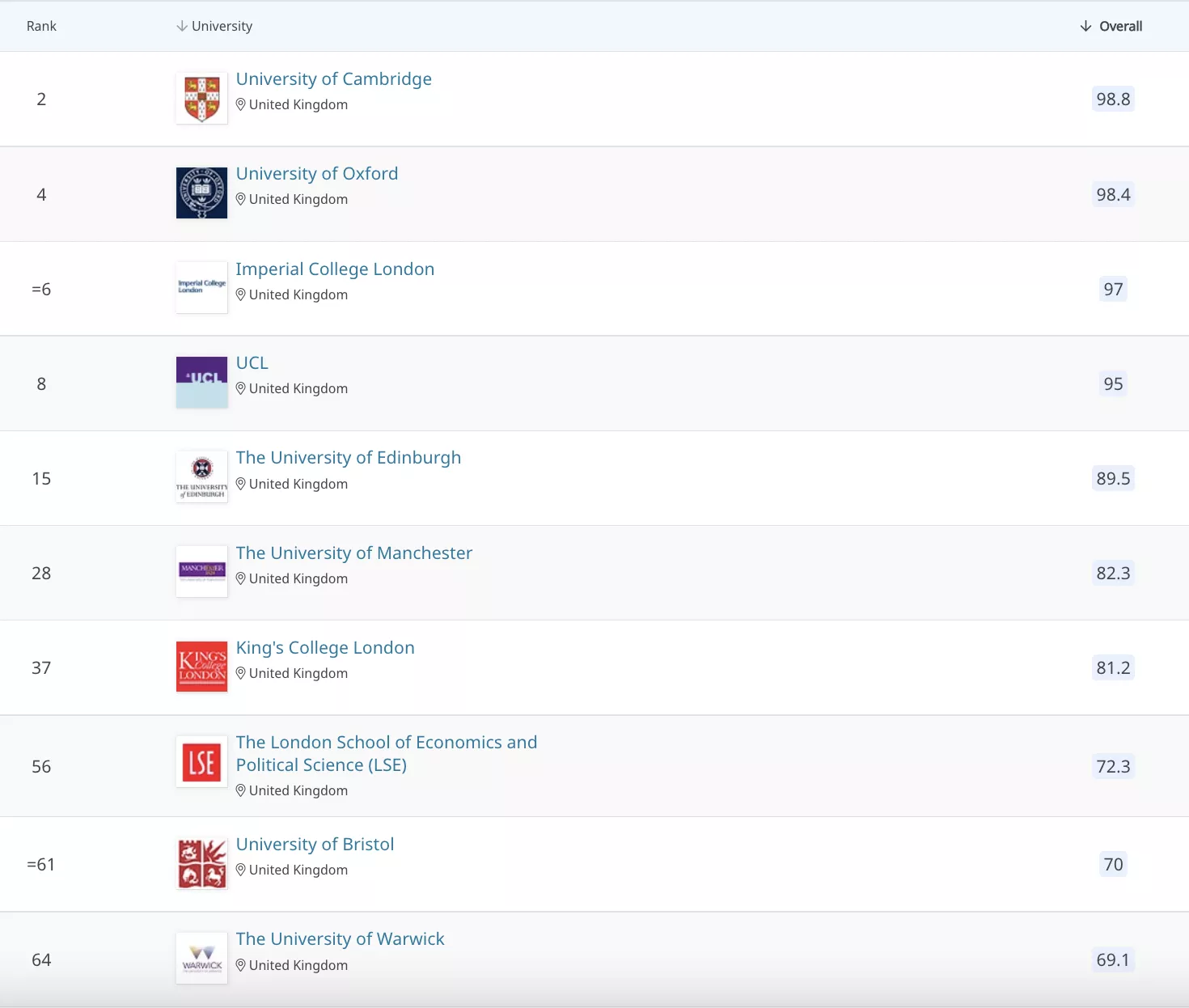Screen dimensions: 1189x1008
Task: Open the Imperial College London link
Action: tap(335, 269)
